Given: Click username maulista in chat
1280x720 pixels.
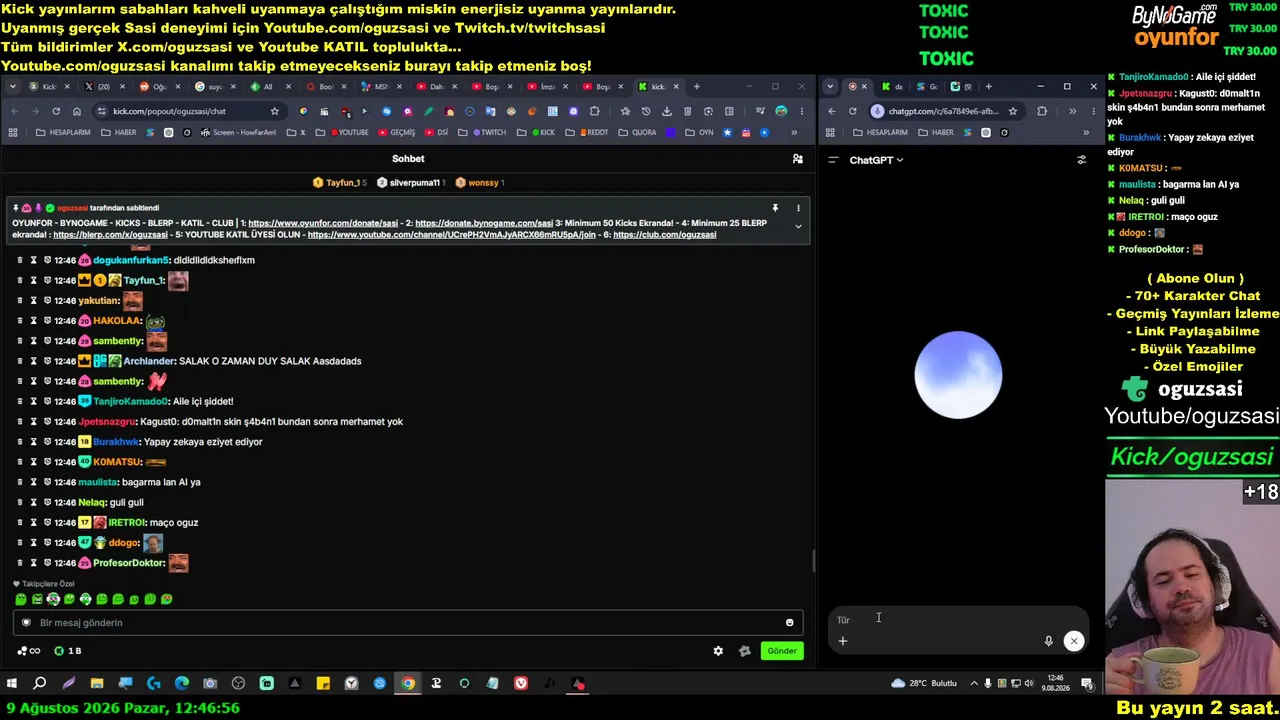Looking at the screenshot, I should [x=98, y=482].
